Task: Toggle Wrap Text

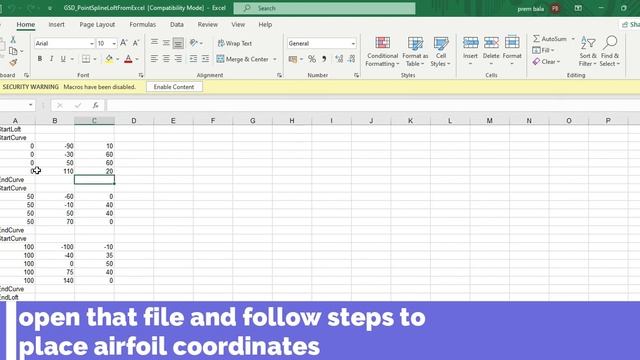Action: (x=235, y=43)
